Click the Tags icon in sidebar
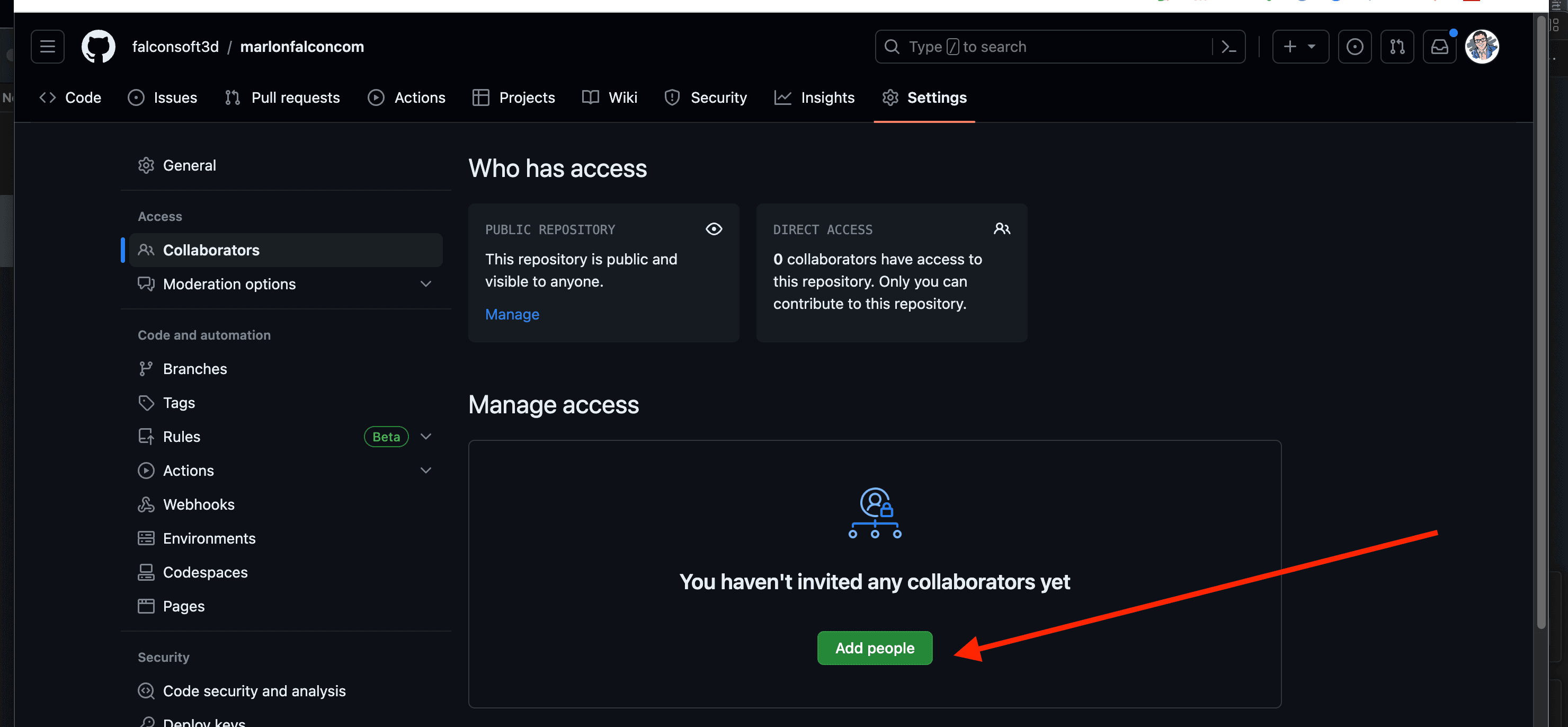 (x=146, y=403)
